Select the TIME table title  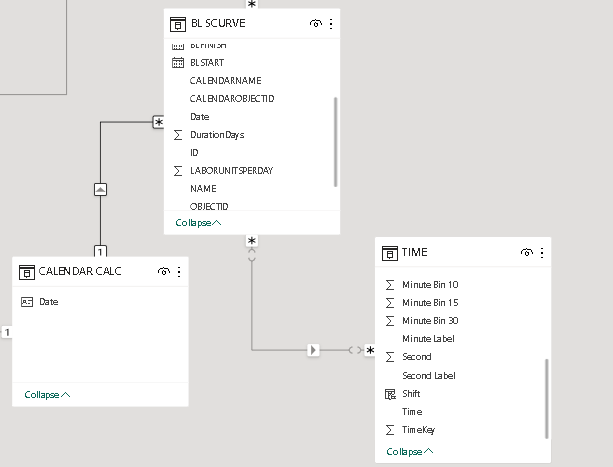coord(414,252)
